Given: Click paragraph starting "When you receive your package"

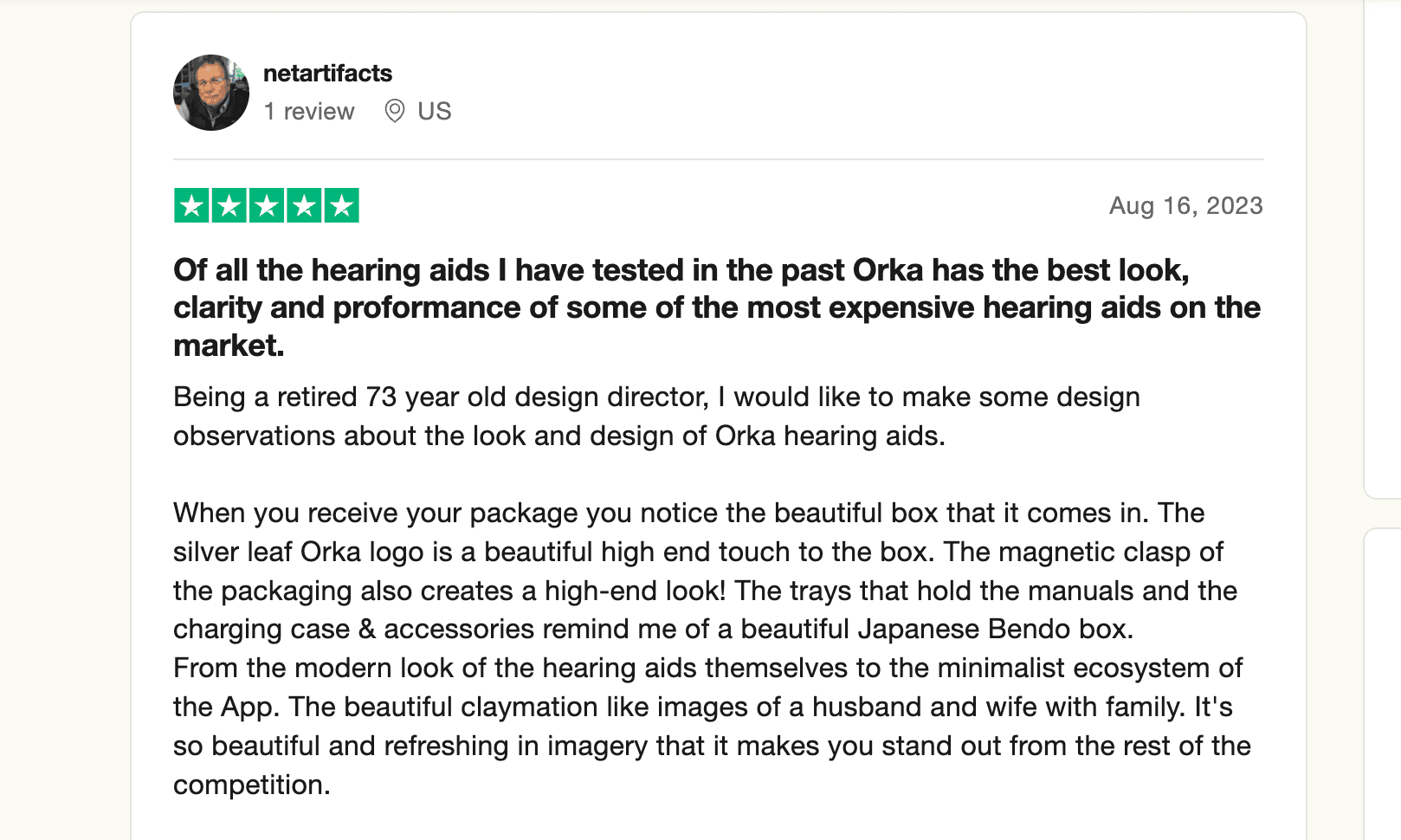Looking at the screenshot, I should point(705,572).
